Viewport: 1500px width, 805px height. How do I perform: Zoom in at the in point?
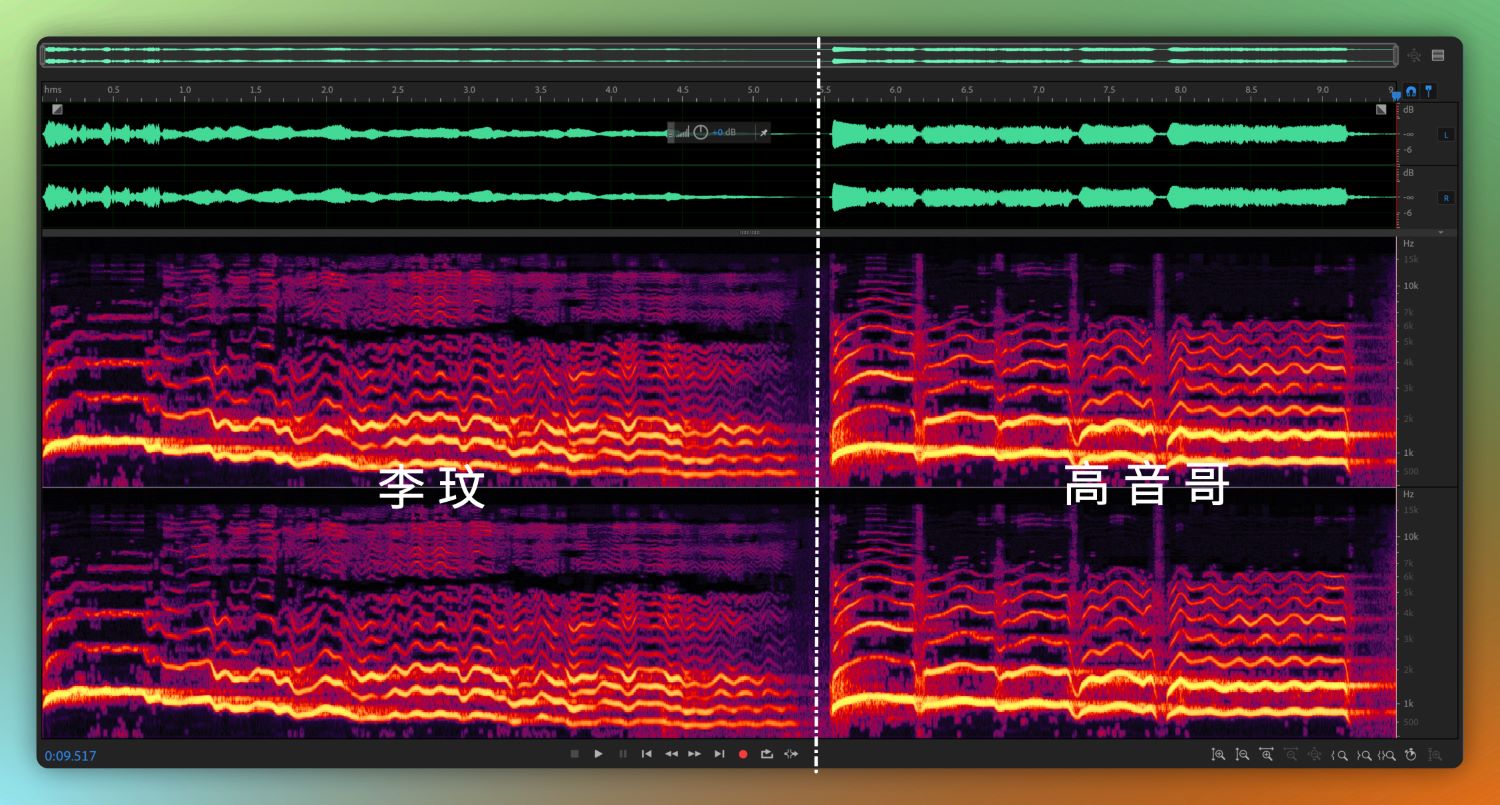coord(1340,755)
